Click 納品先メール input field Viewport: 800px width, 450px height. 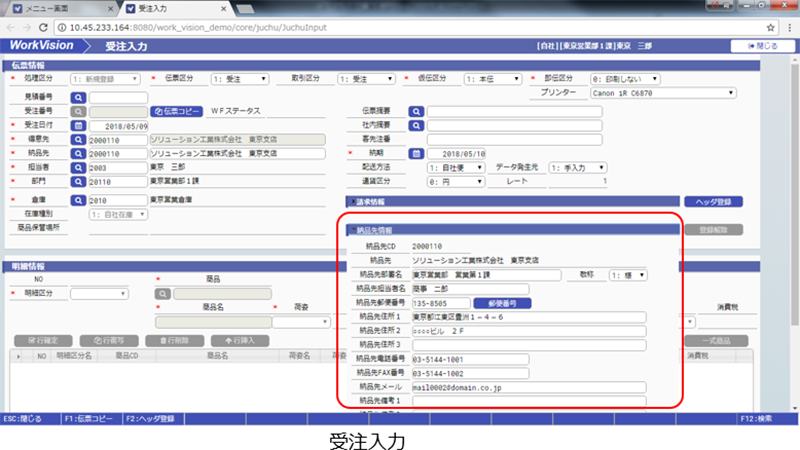pos(529,388)
